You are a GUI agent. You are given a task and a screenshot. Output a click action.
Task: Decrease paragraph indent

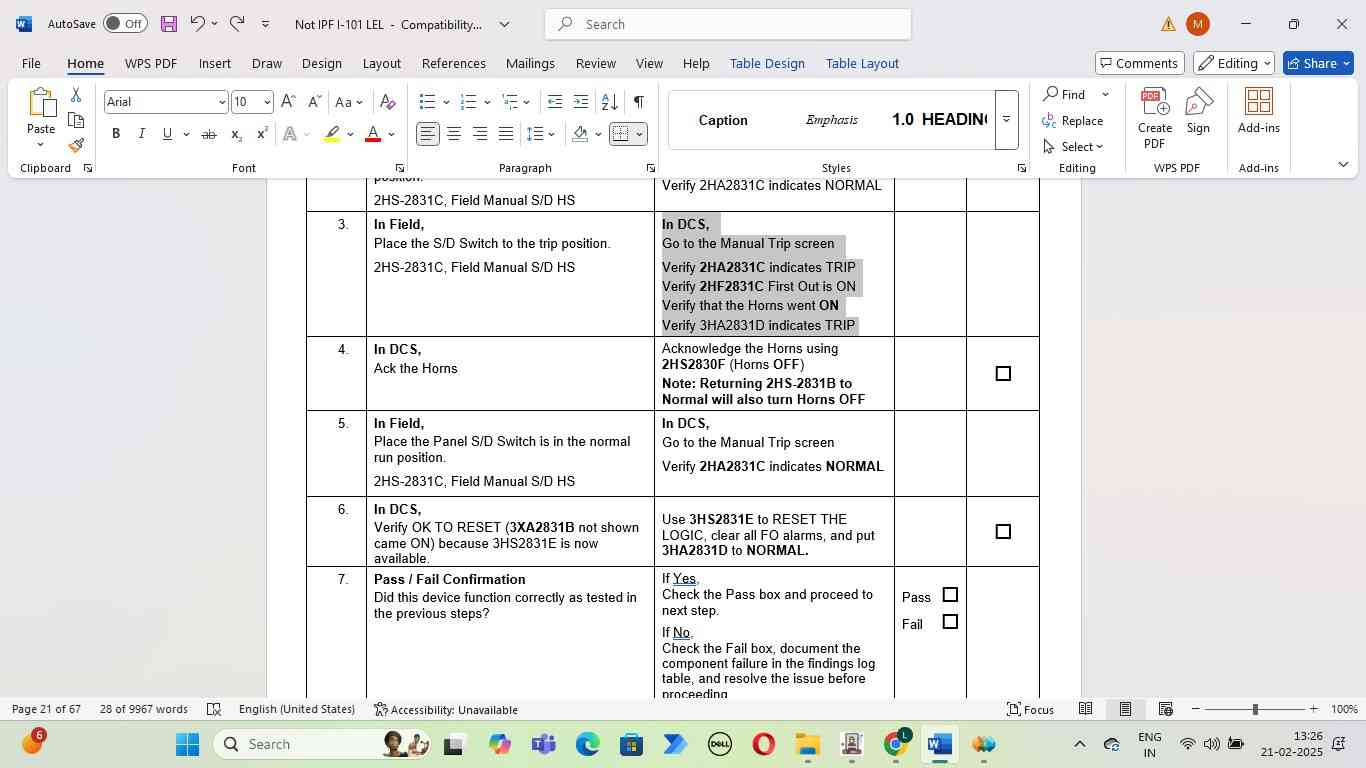tap(555, 102)
